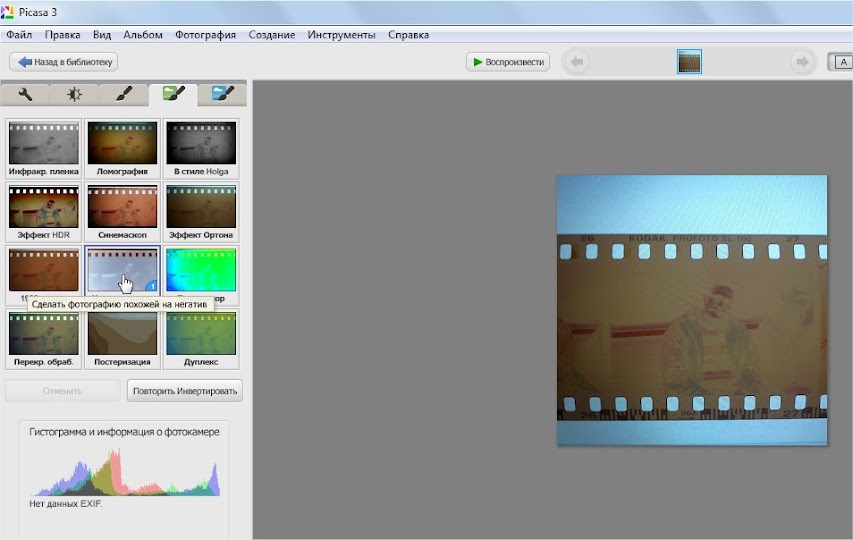Viewport: 853px width, 540px height.
Task: Click the color histogram graph
Action: point(127,472)
